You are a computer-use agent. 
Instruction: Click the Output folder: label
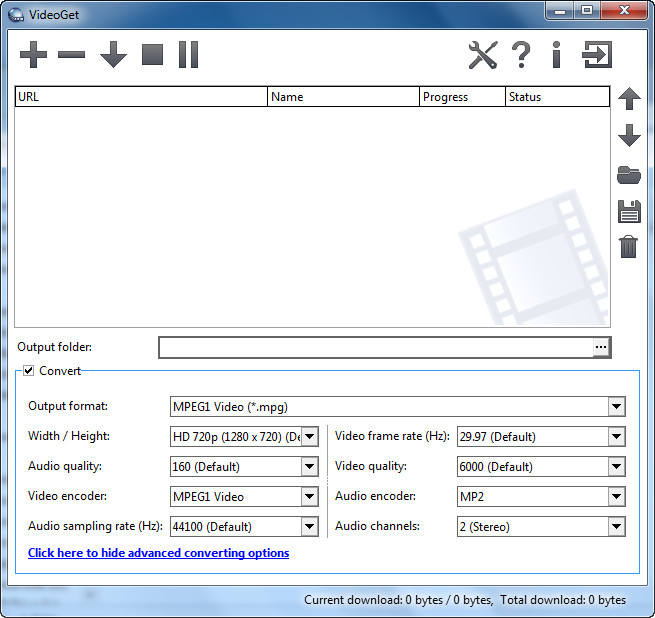[55, 347]
